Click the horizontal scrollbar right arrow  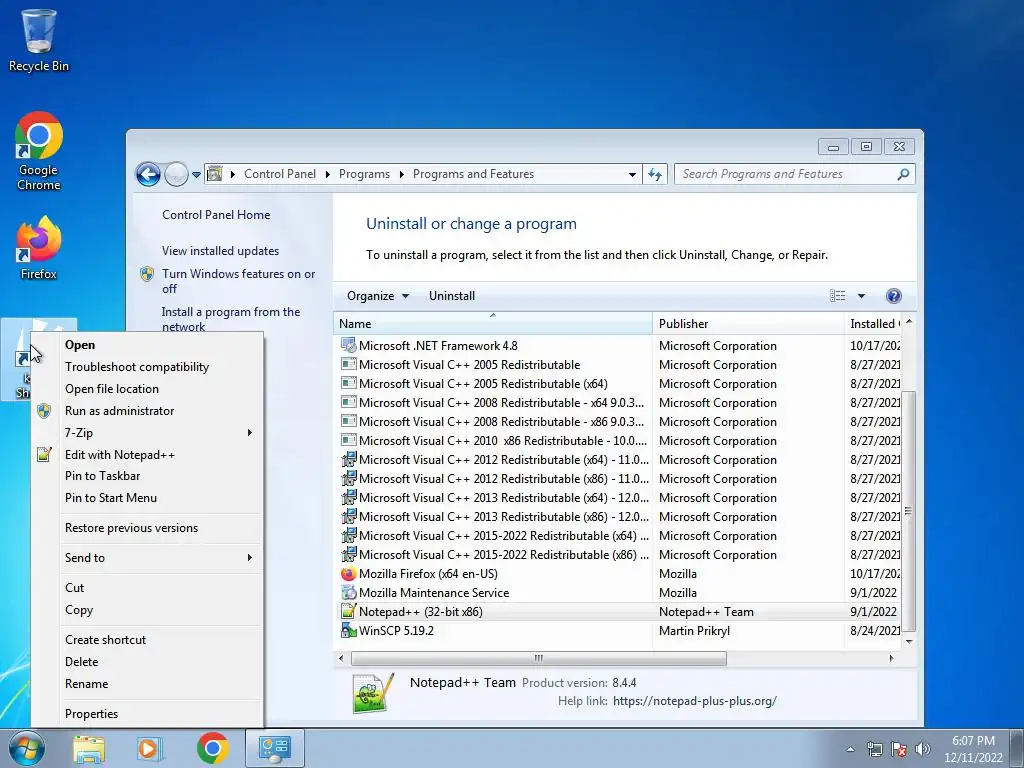891,658
